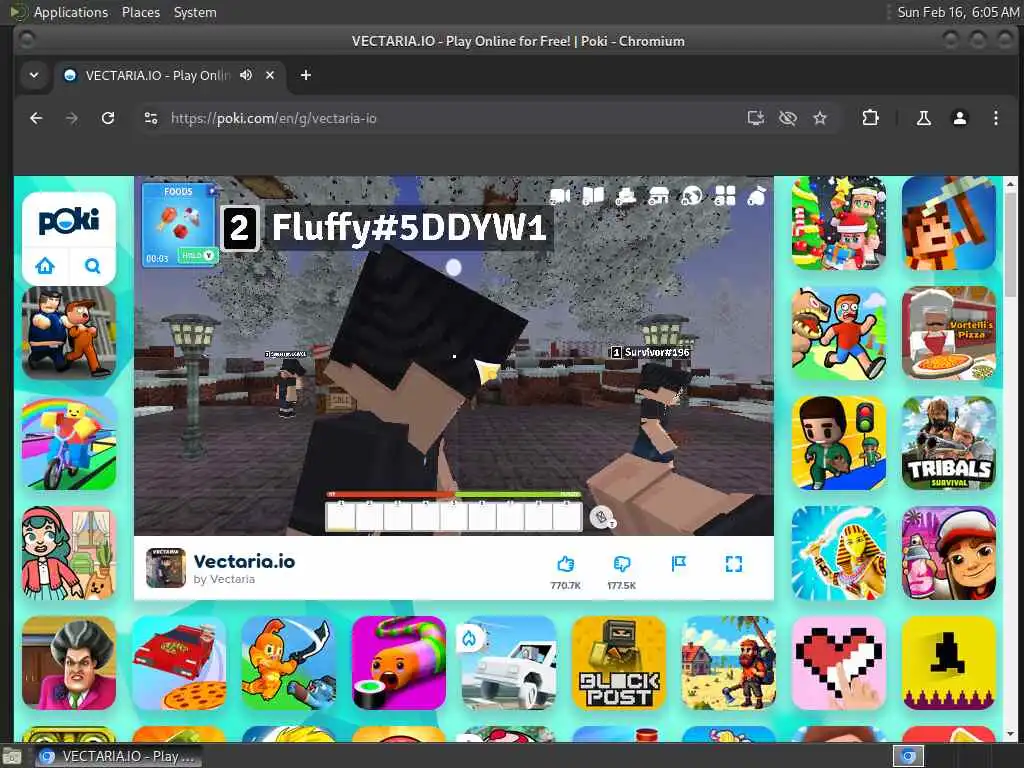Go back to the previous page
The height and width of the screenshot is (768, 1024).
(x=36, y=118)
